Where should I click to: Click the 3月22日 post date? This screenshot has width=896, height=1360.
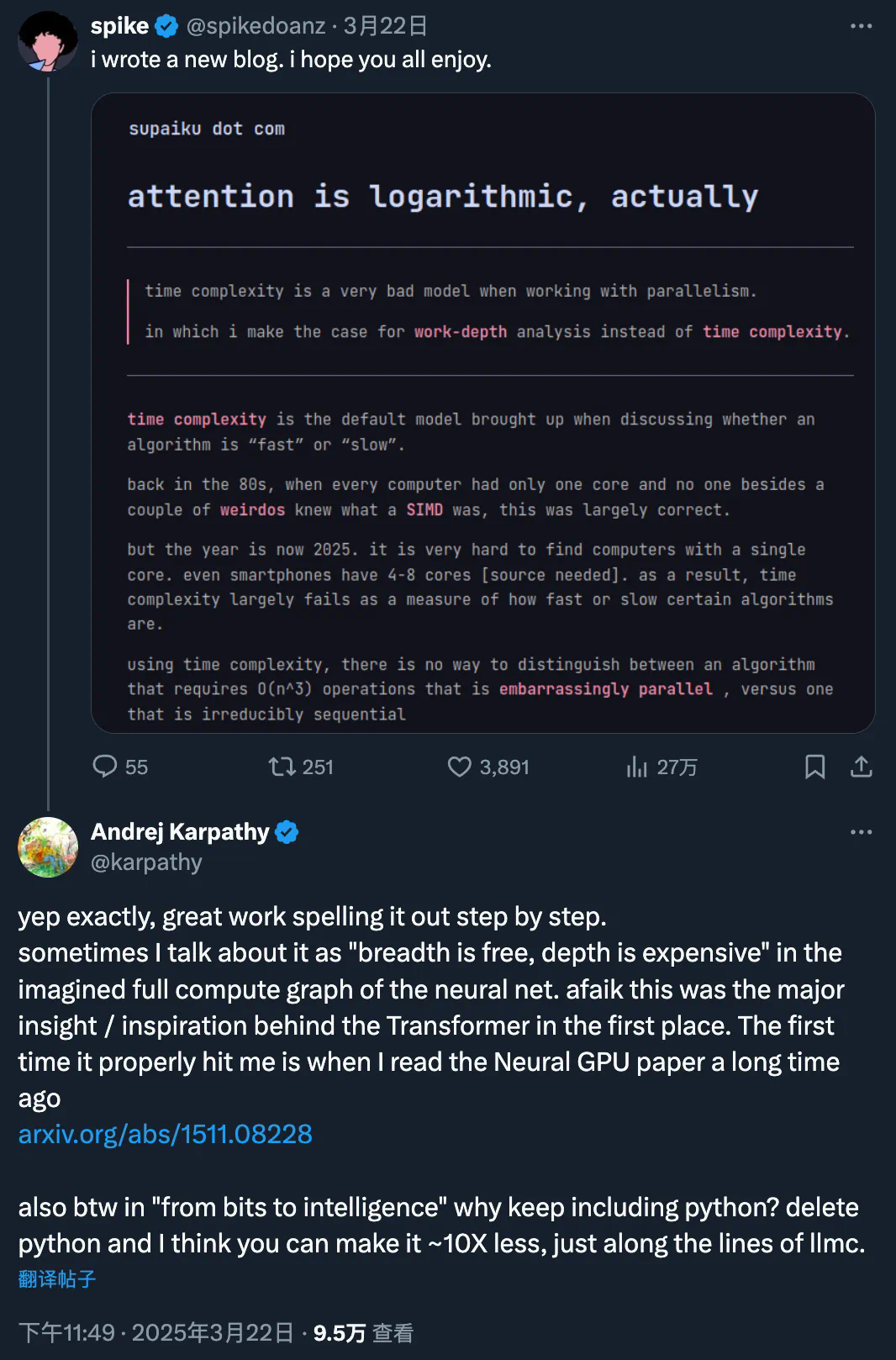(386, 26)
